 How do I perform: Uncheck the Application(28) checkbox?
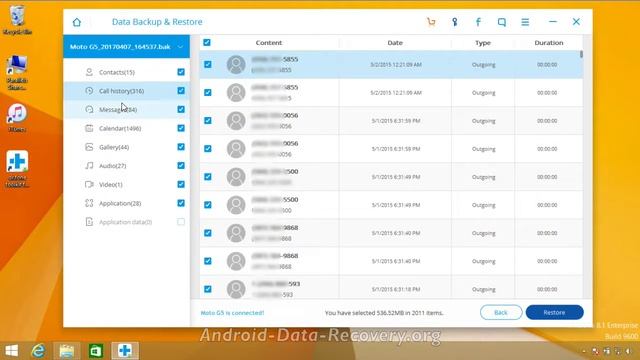coord(181,203)
